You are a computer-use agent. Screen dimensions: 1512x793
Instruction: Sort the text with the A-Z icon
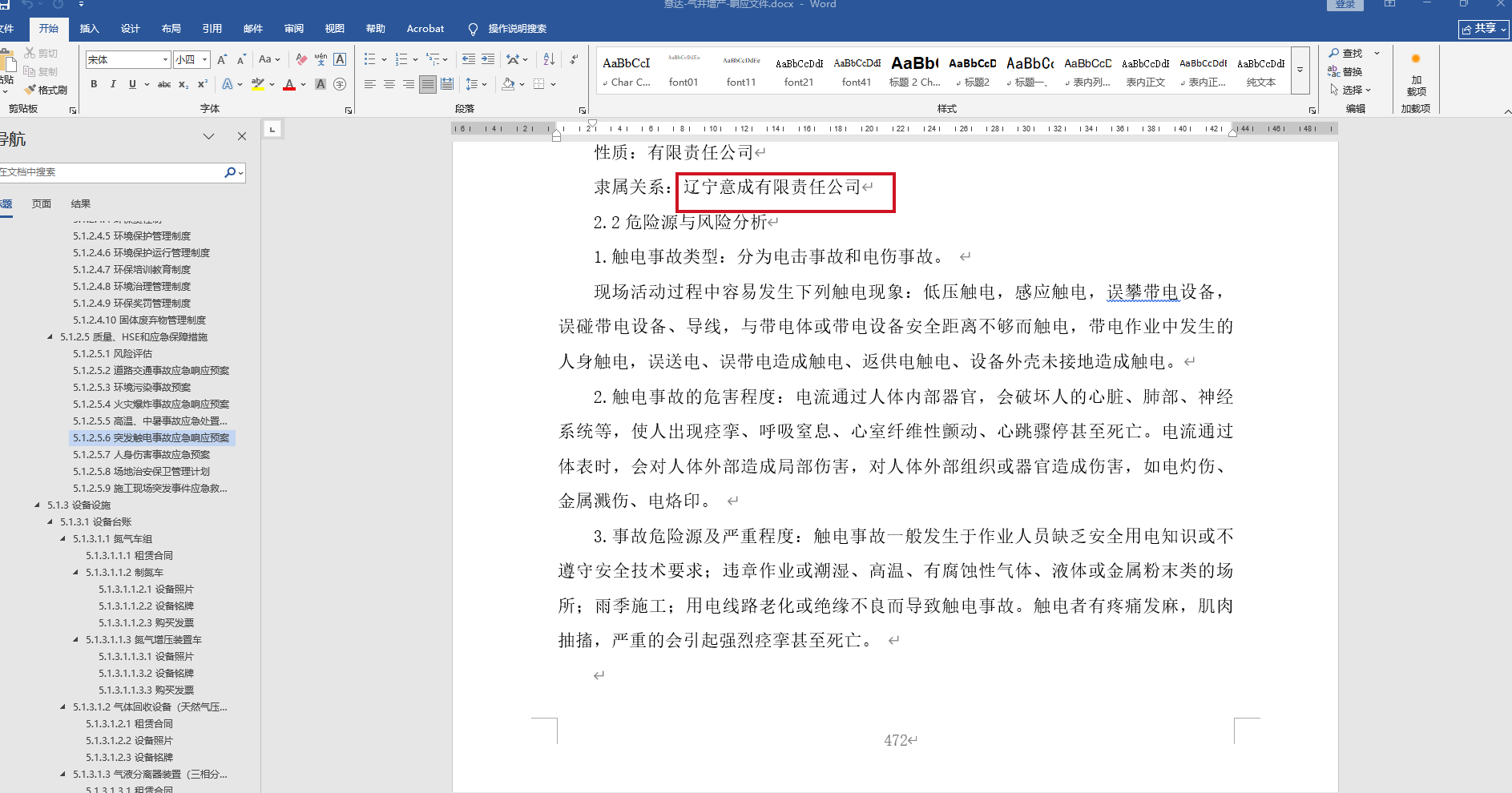point(549,59)
